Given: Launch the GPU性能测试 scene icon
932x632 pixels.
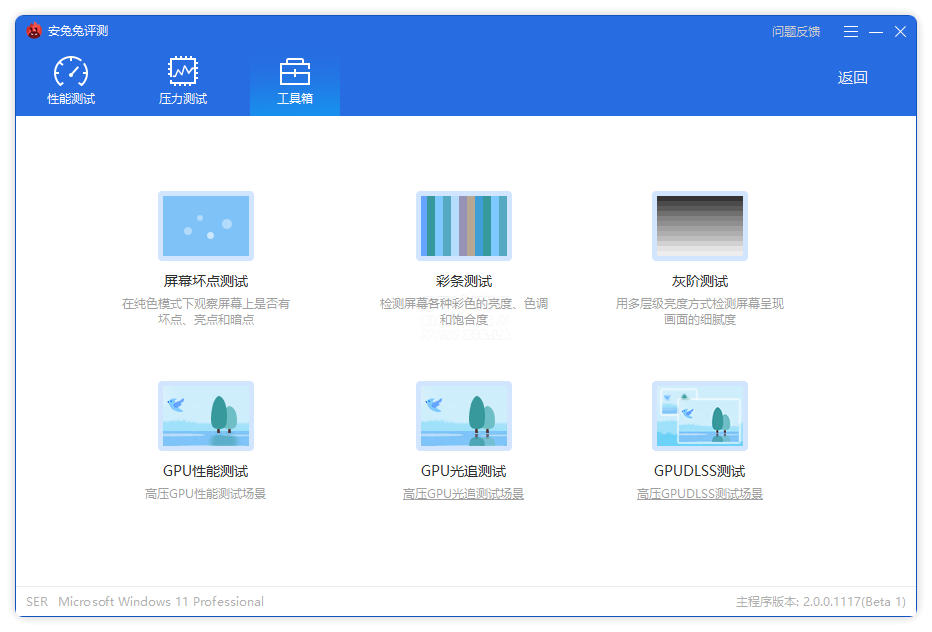Looking at the screenshot, I should click(206, 416).
